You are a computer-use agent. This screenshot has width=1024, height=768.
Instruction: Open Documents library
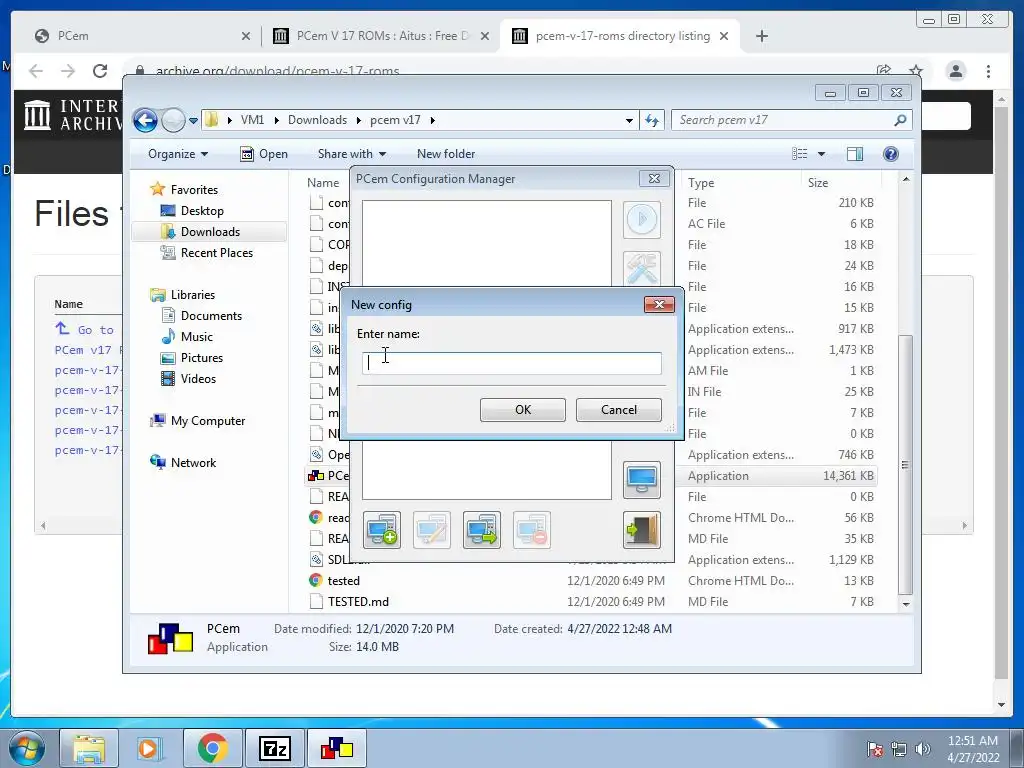point(211,315)
